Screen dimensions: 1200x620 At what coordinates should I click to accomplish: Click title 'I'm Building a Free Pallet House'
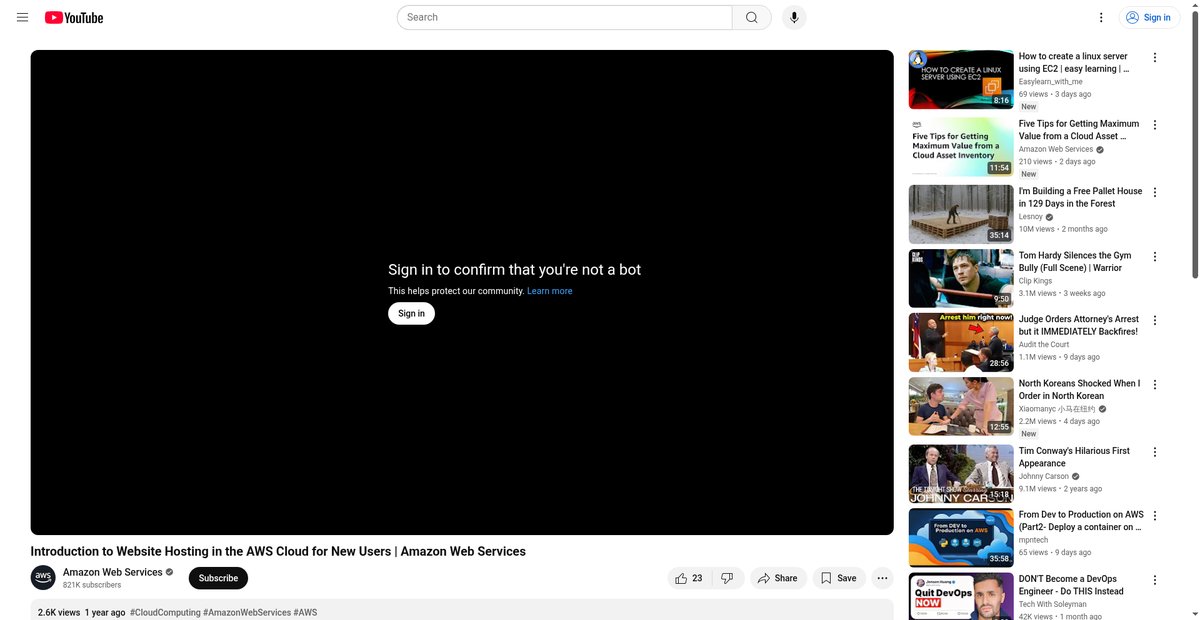click(1080, 197)
